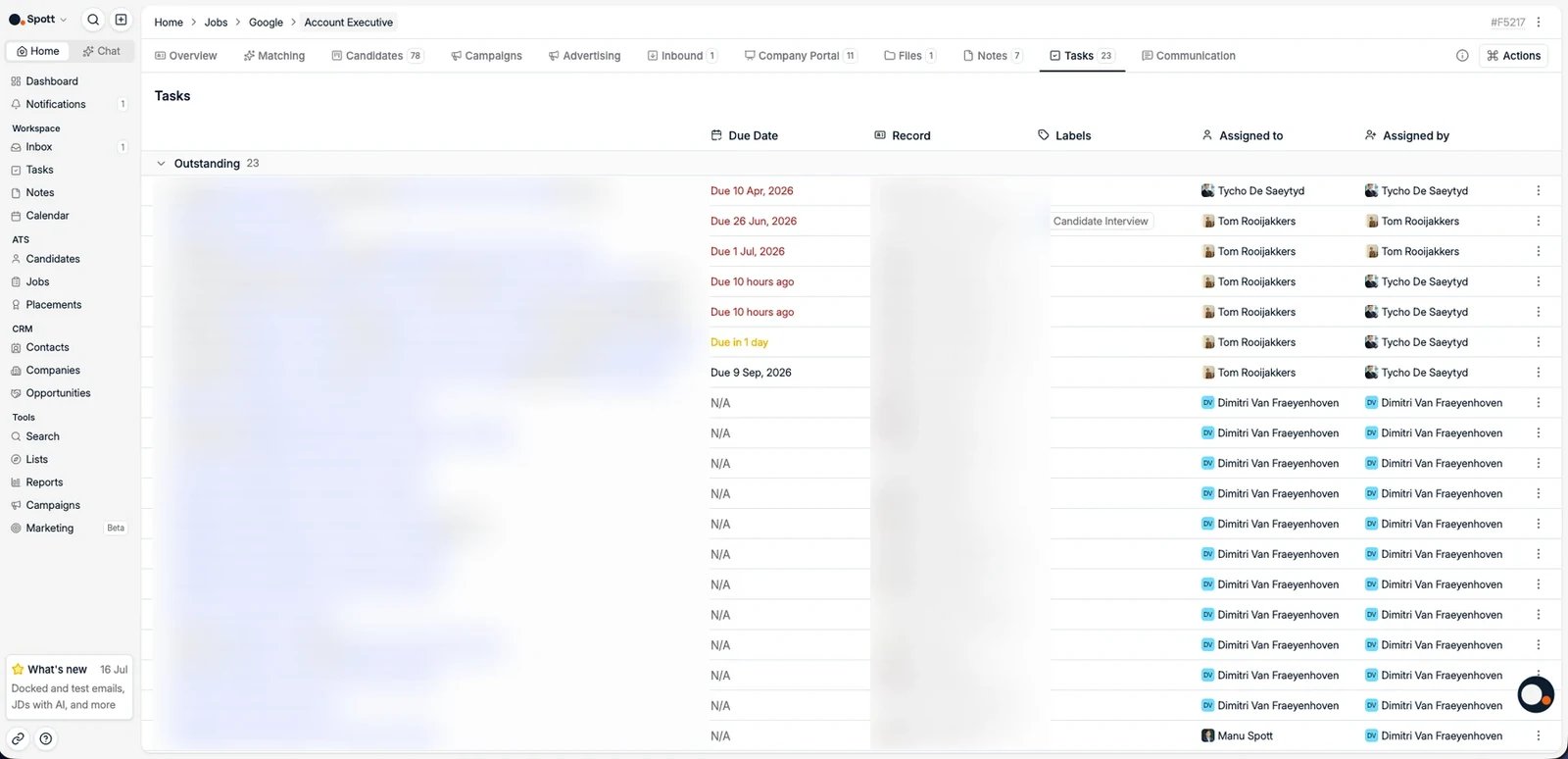Viewport: 1568px width, 759px height.
Task: Click the Assigned by column header
Action: click(x=1407, y=135)
